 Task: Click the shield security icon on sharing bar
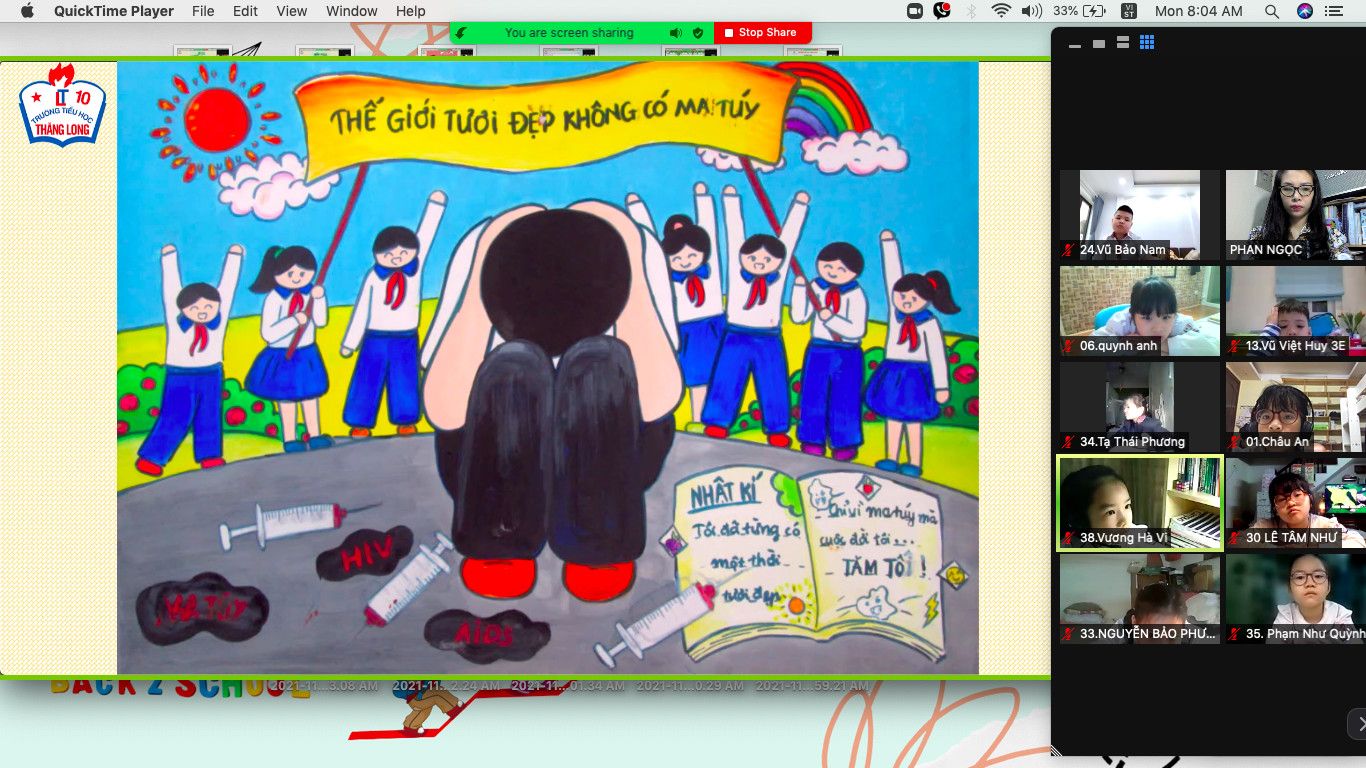click(698, 33)
